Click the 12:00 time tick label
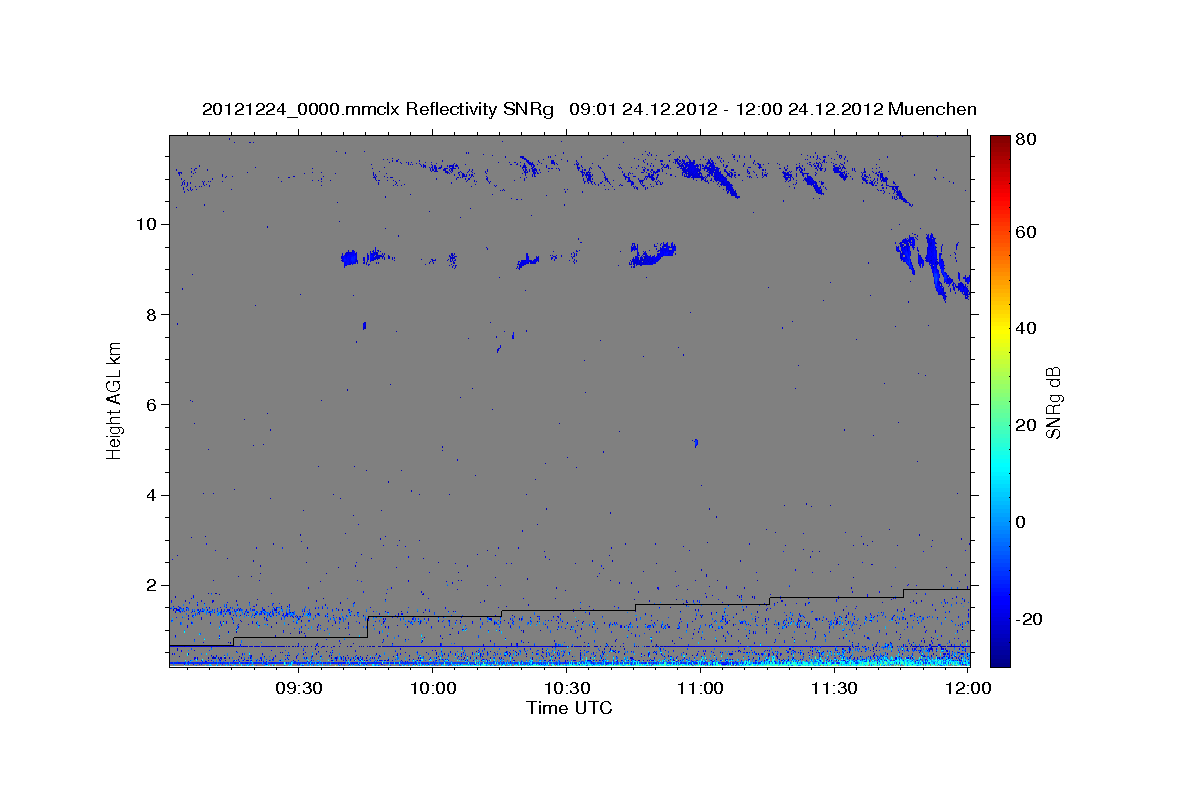Viewport: 1200px width, 800px height. (968, 689)
